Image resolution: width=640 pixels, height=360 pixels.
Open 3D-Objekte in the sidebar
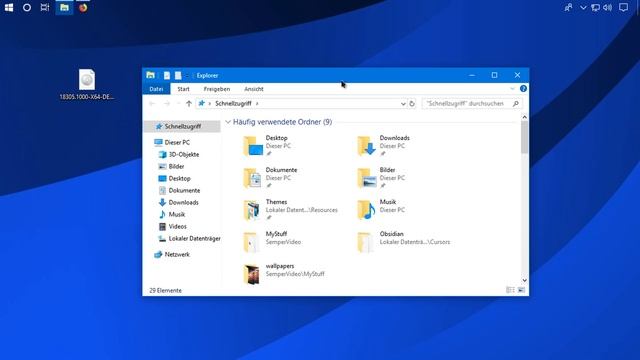[x=184, y=154]
